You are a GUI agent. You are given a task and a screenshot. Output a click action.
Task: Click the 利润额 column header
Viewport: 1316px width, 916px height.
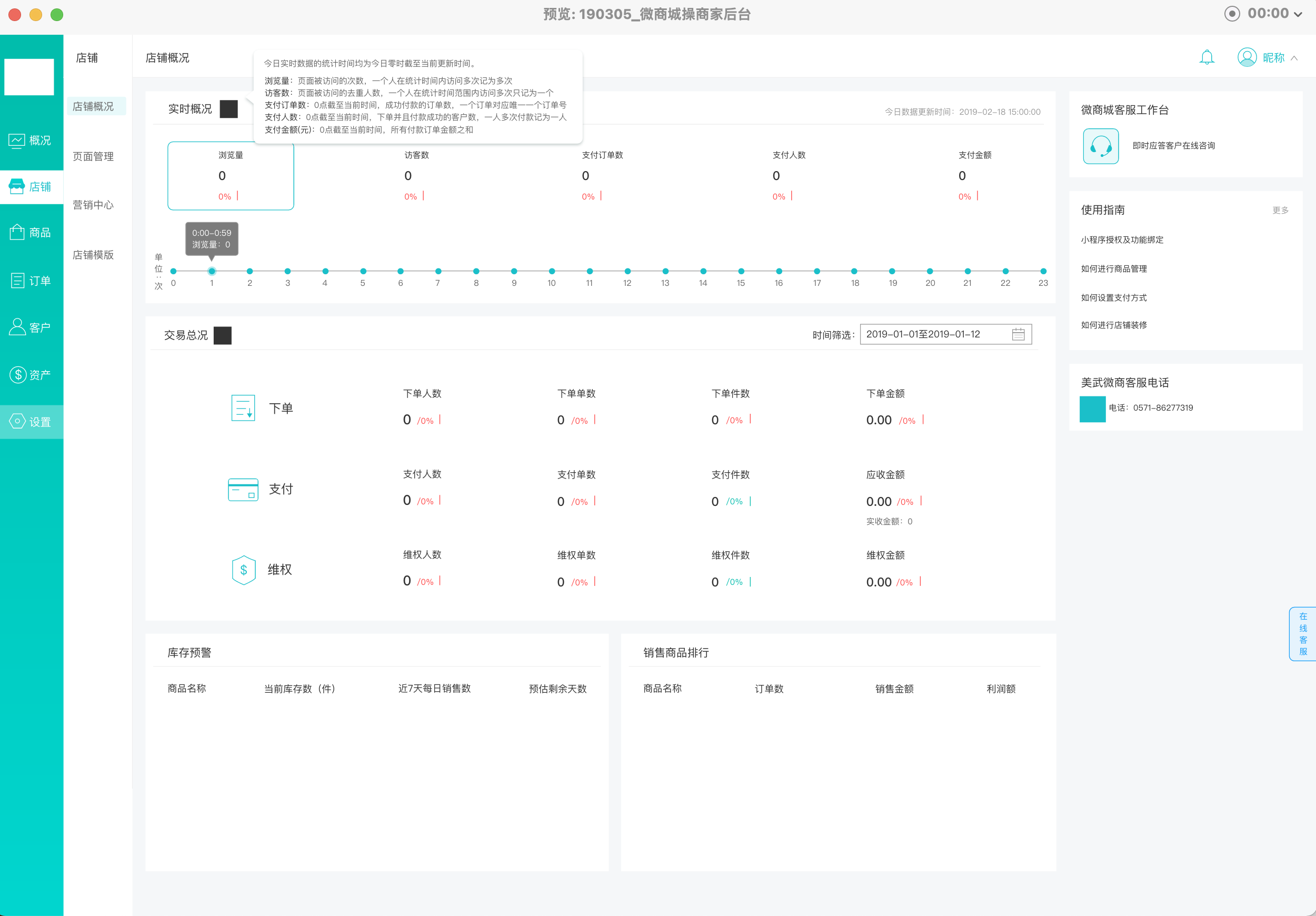[x=1001, y=689]
